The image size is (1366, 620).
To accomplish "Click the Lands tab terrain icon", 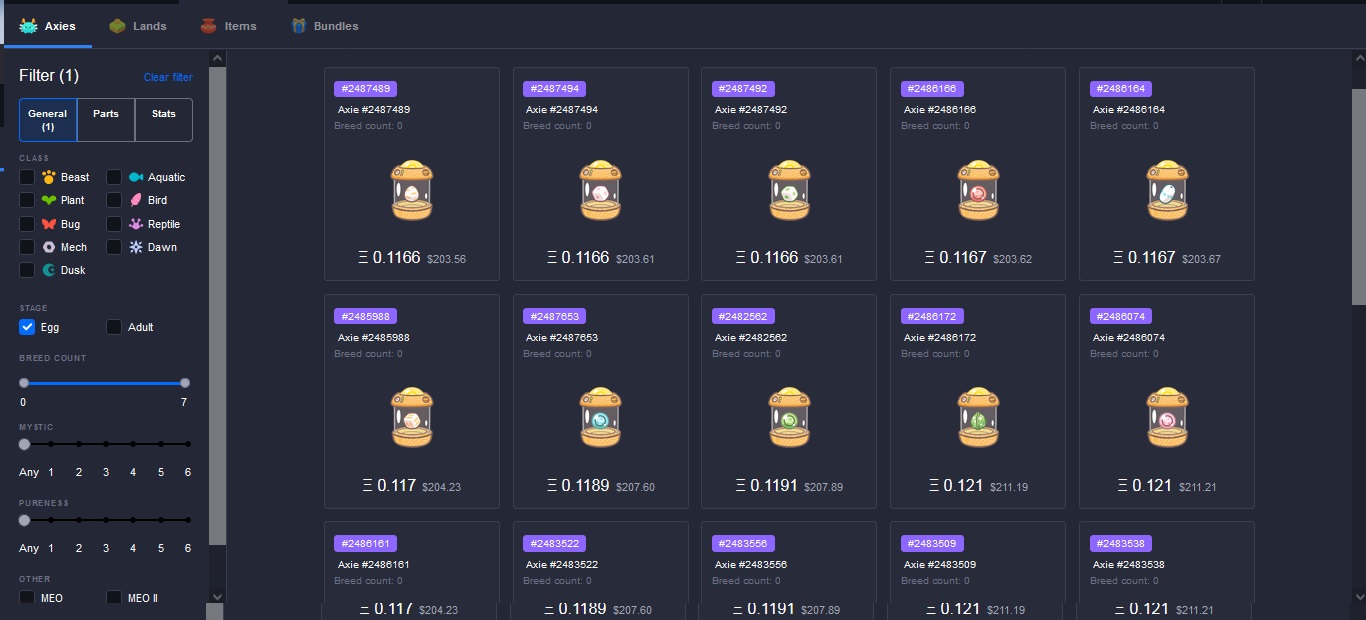I will (118, 26).
